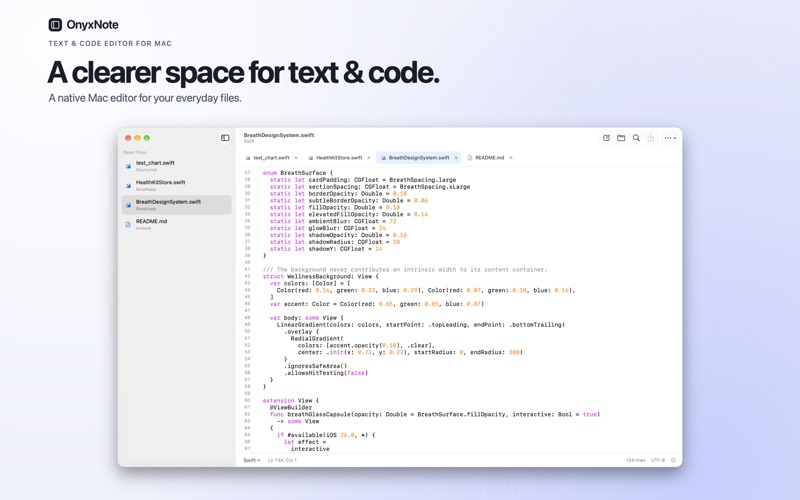Click the 'static let ambientBlur' code line

333,221
